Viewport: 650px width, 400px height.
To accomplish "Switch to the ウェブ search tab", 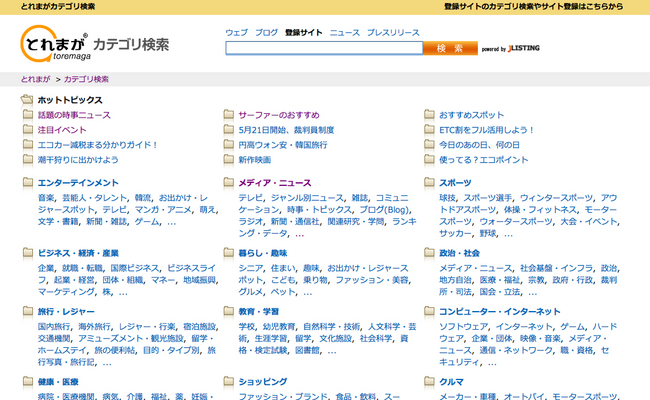I will tap(236, 32).
